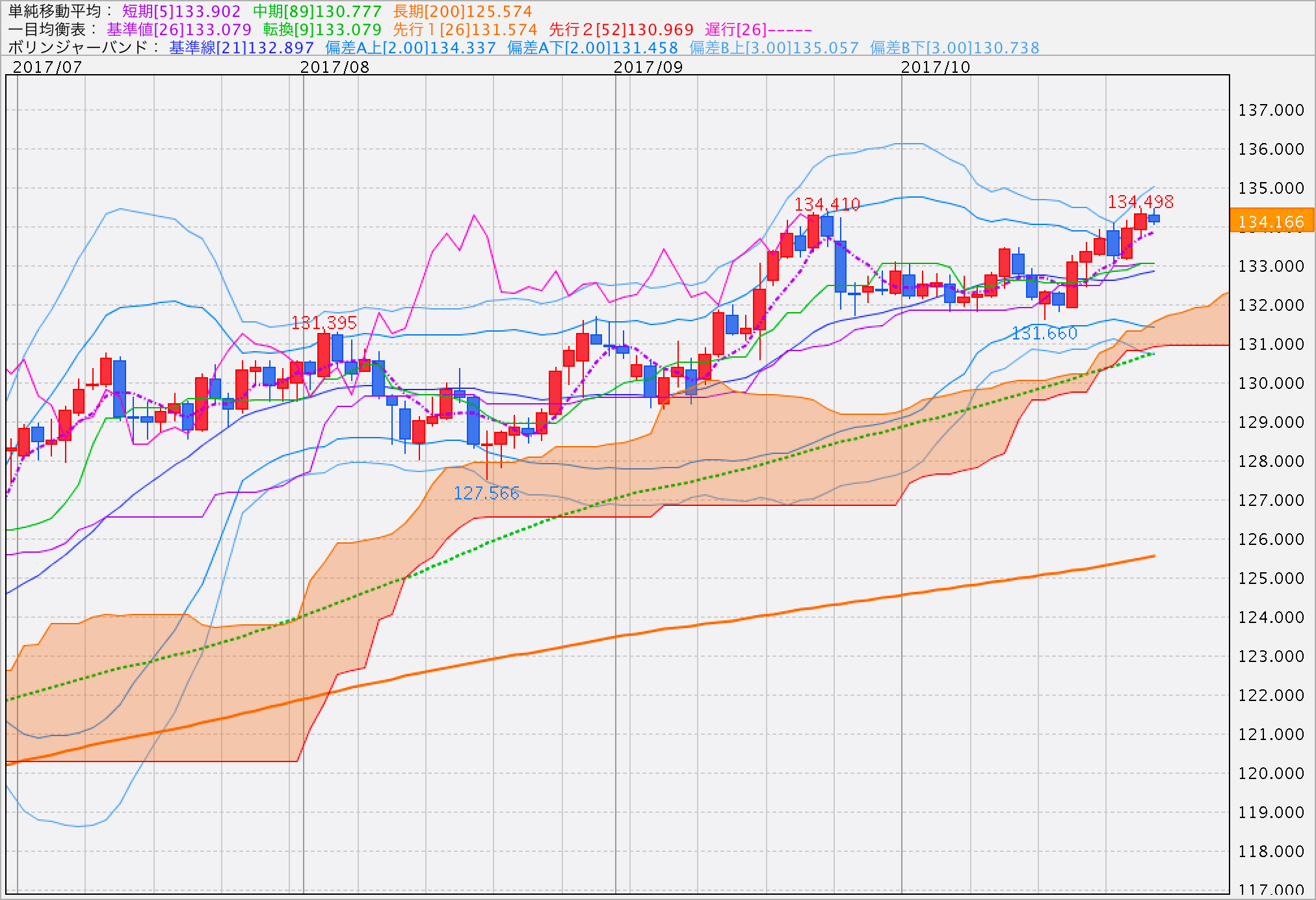The width and height of the screenshot is (1316, 900).
Task: Click the 130.000 price axis label
Action: pos(1271,383)
